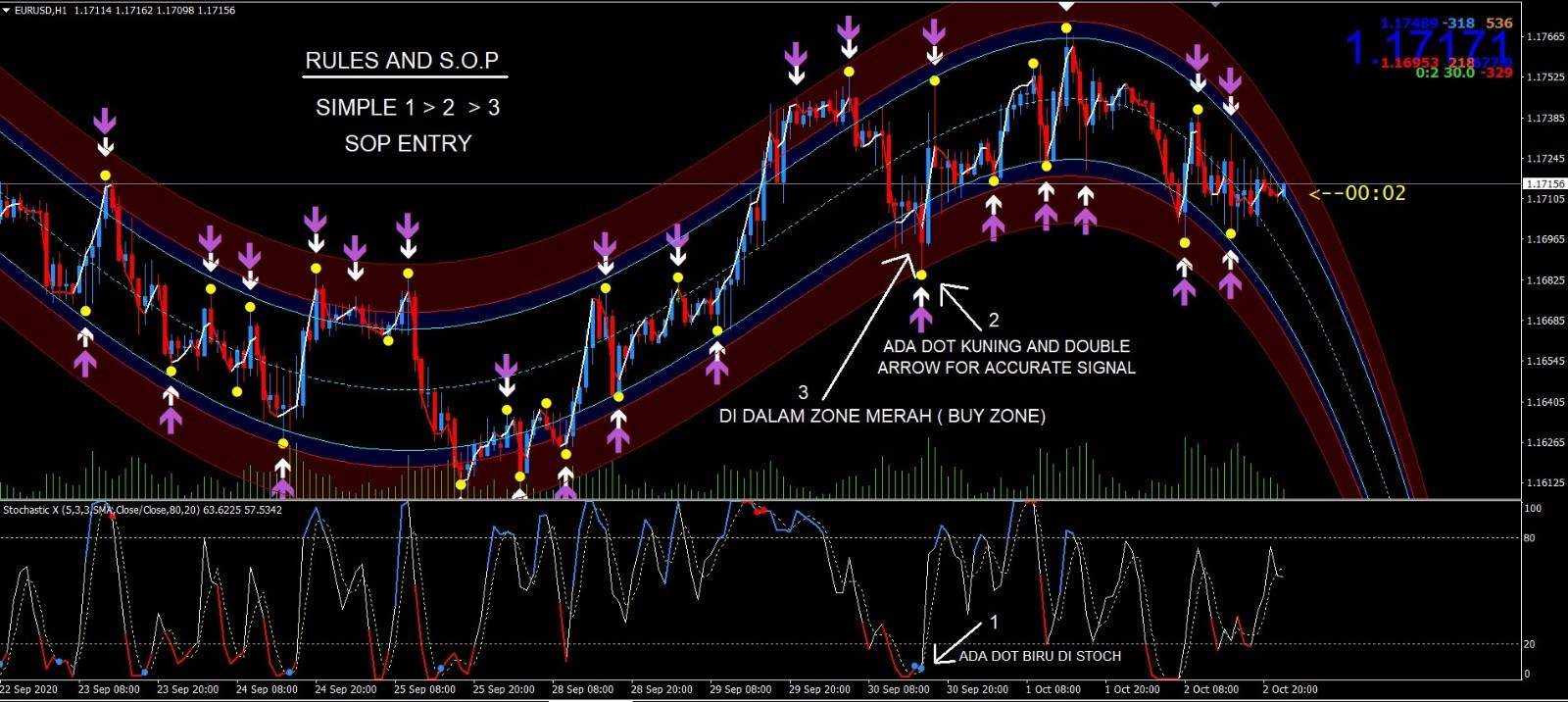1568x702 pixels.
Task: Click the '<--00:02' candle timer label
Action: [1357, 193]
